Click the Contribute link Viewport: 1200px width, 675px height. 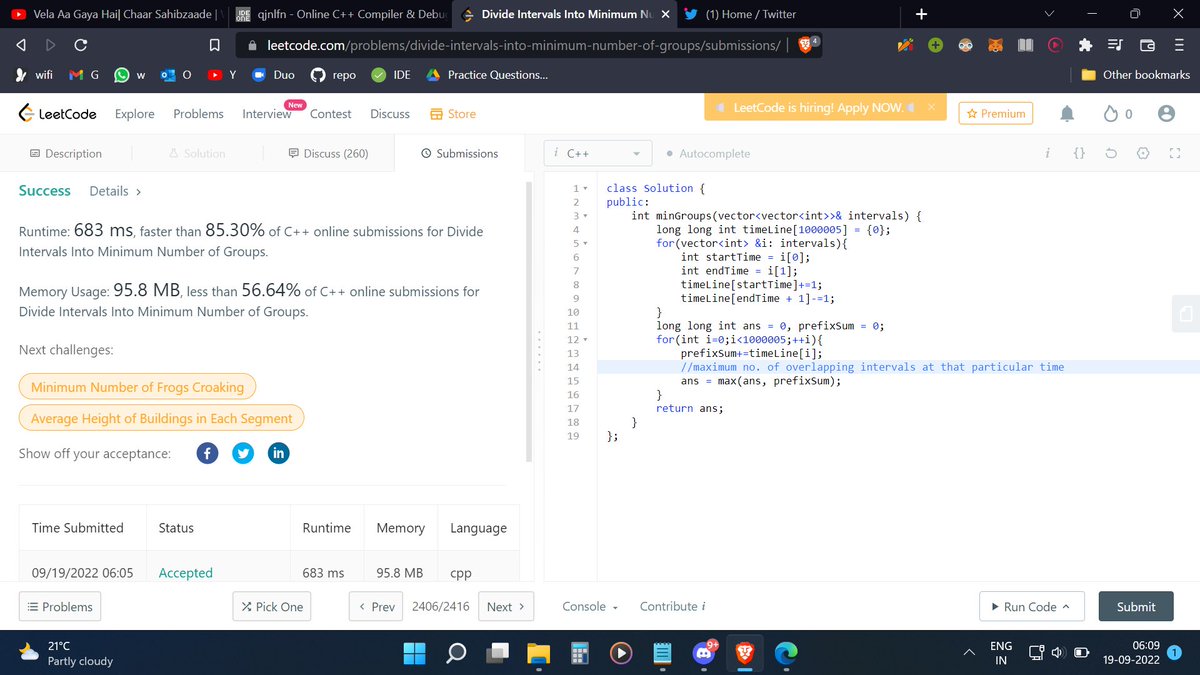coord(673,606)
